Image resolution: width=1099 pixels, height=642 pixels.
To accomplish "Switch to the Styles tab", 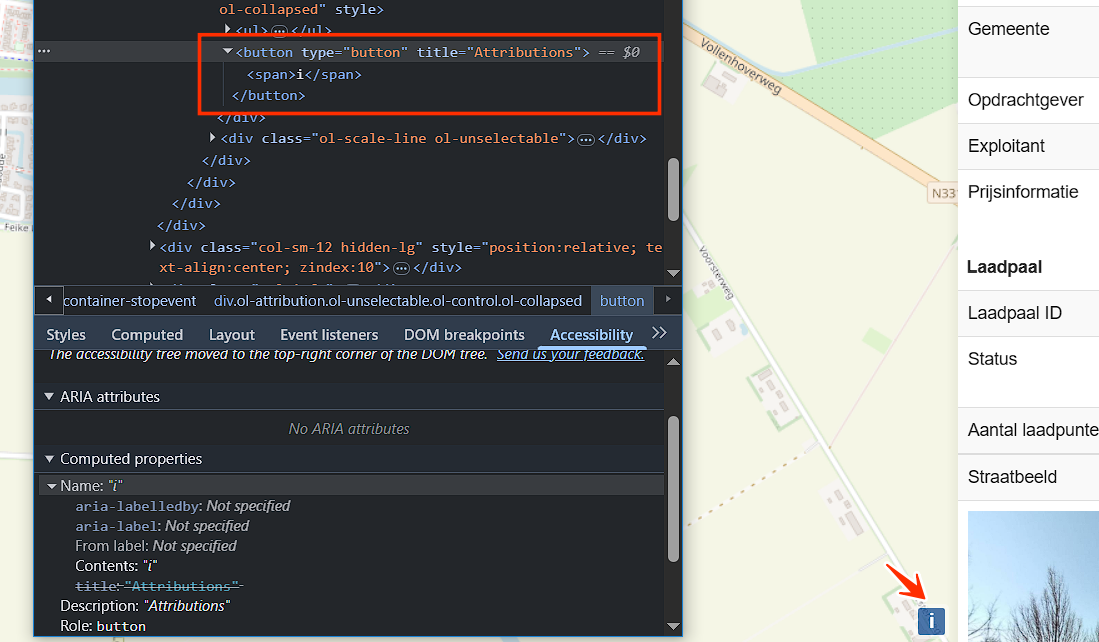I will (x=66, y=335).
